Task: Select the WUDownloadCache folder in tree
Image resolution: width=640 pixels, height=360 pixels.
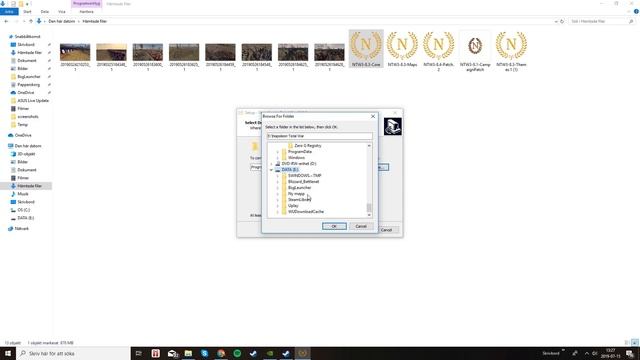Action: point(306,212)
